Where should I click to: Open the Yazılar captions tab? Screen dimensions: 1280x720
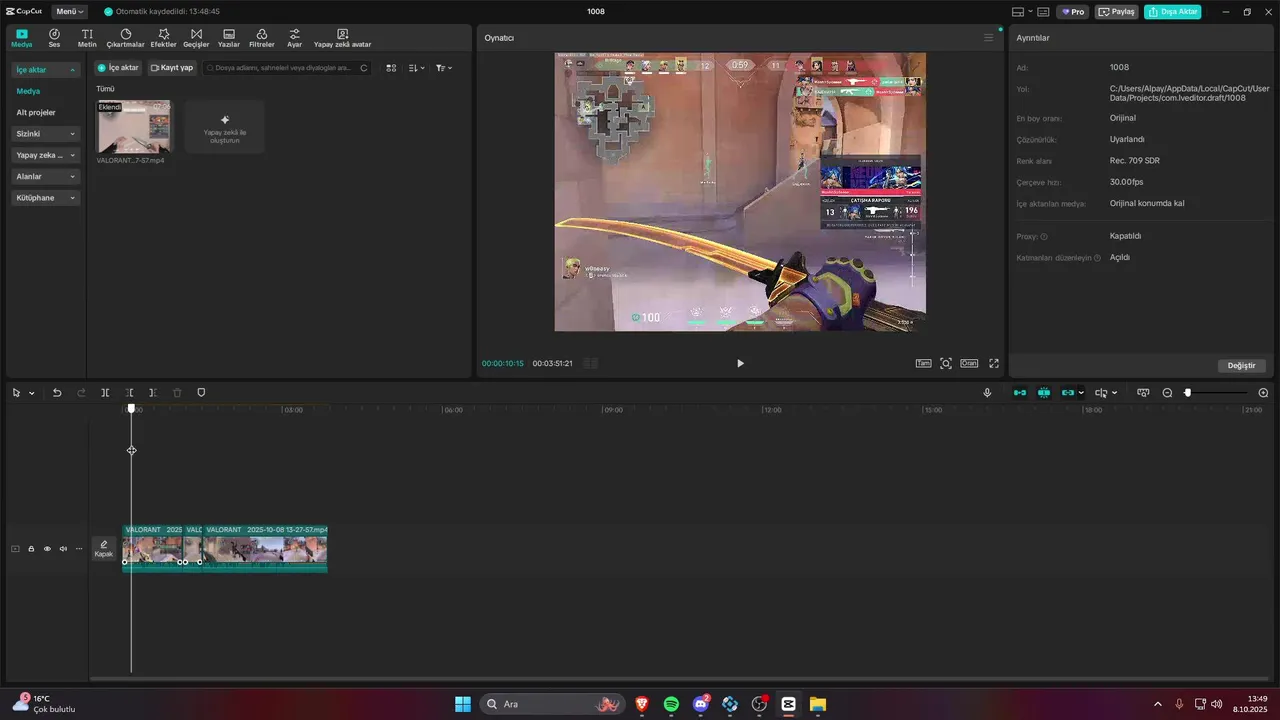229,38
